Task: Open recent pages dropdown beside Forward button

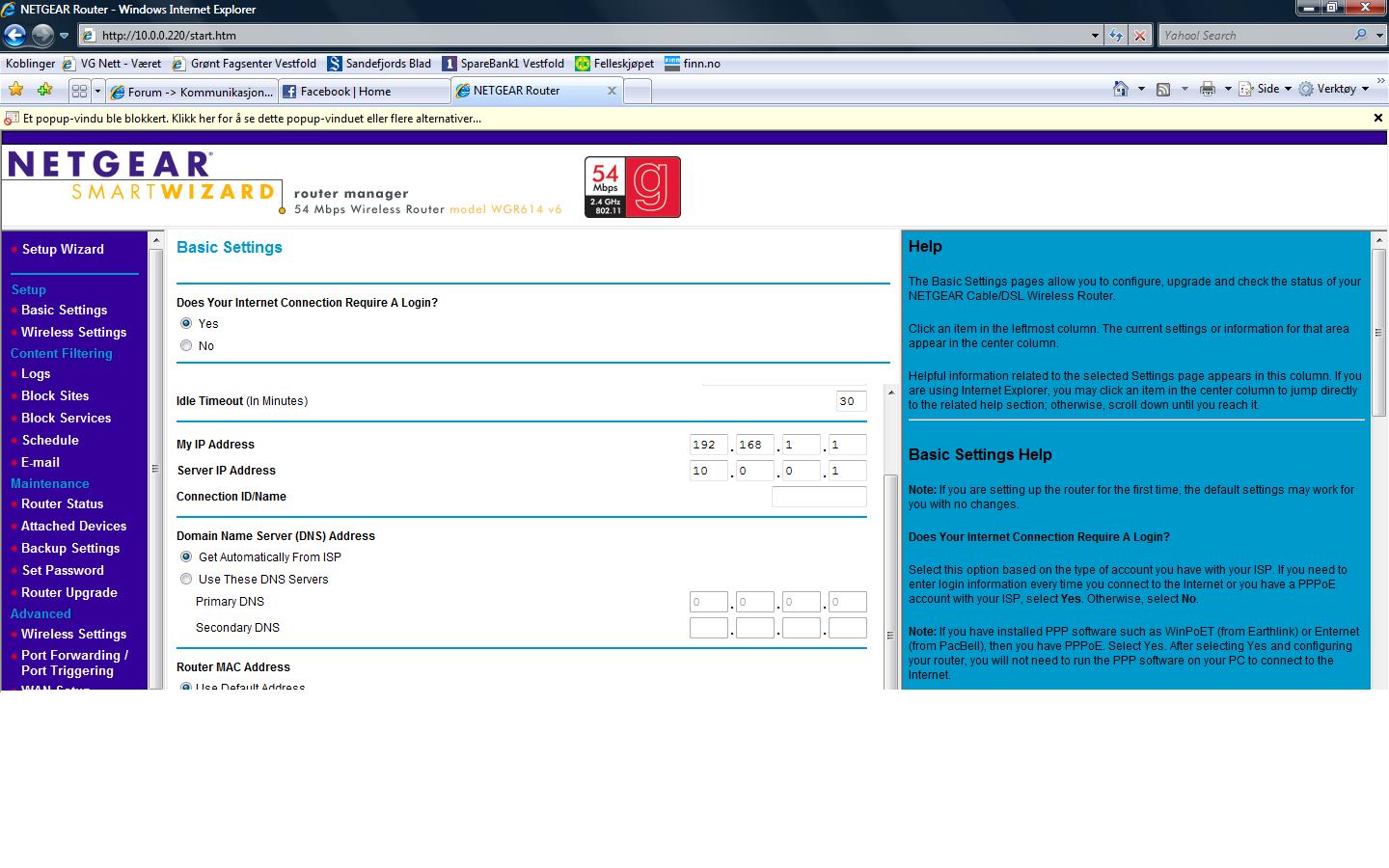Action: [64, 36]
